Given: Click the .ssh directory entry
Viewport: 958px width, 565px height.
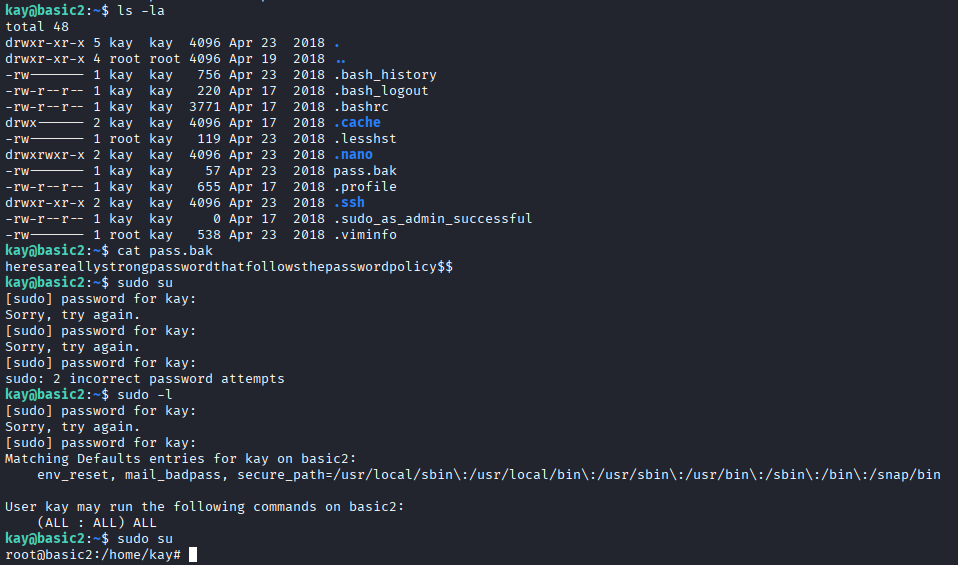Looking at the screenshot, I should 348,203.
